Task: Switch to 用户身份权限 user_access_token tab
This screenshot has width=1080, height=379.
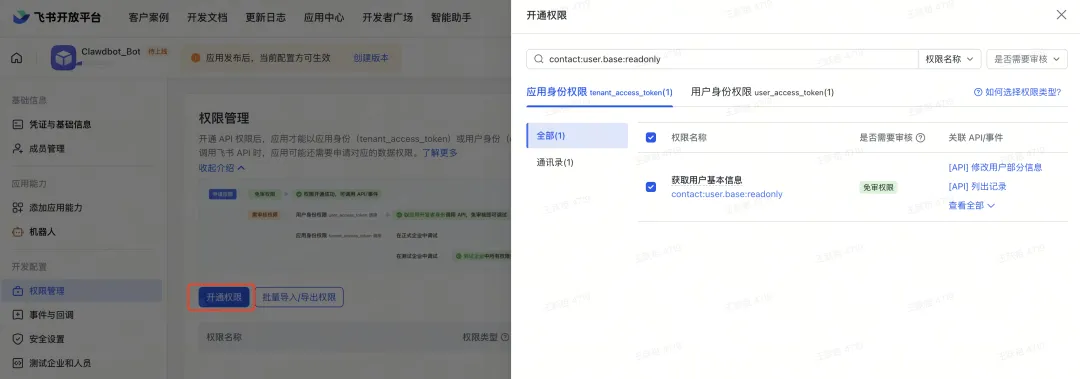Action: [762, 92]
